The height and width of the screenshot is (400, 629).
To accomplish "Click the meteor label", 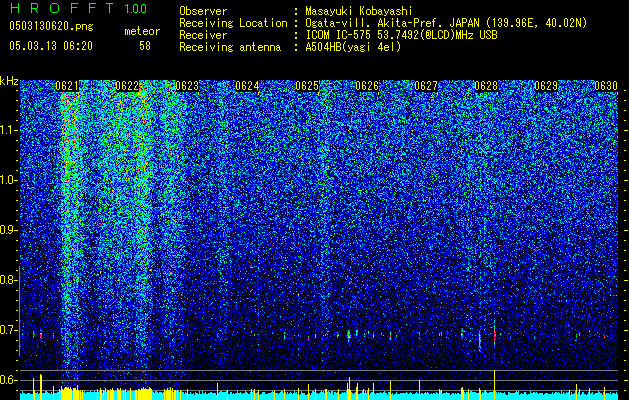I will (x=142, y=31).
